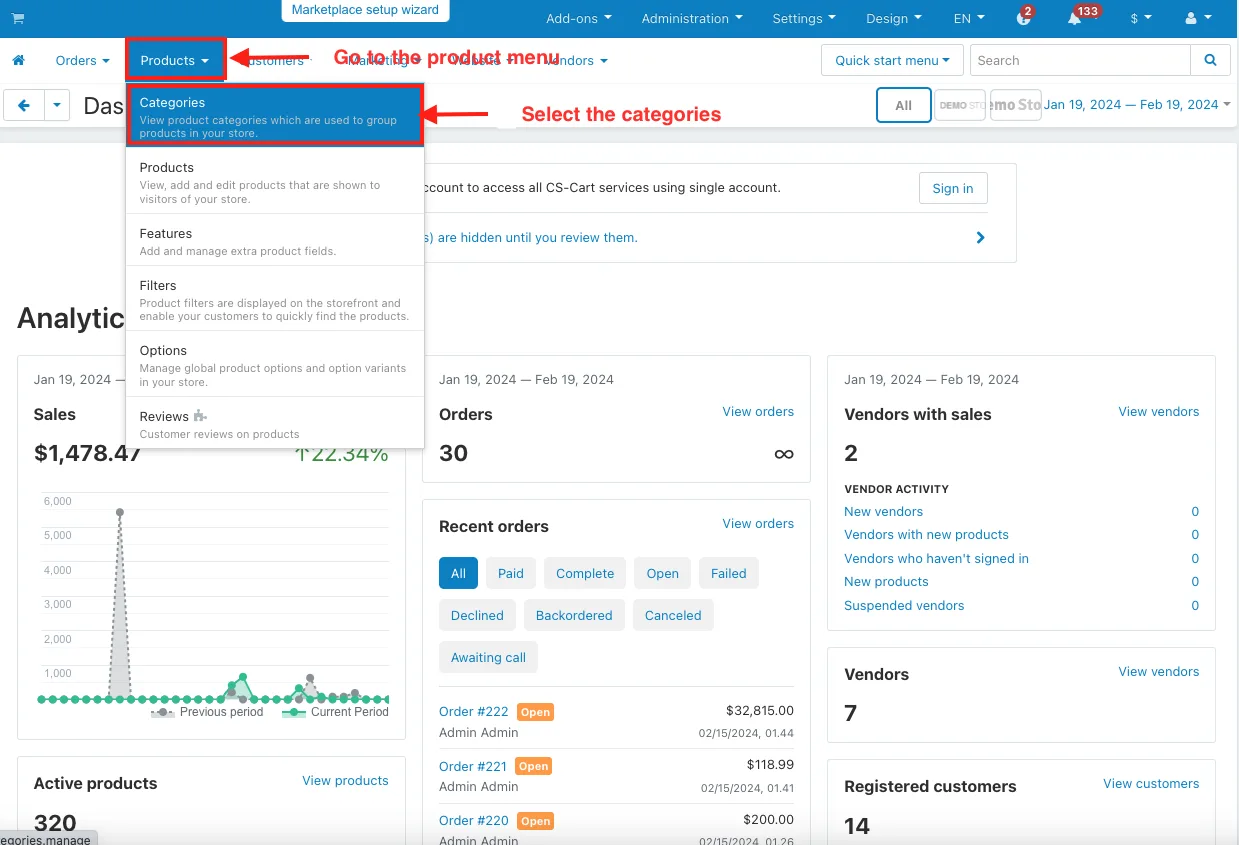Open New vendors link
1239x845 pixels.
click(x=883, y=511)
